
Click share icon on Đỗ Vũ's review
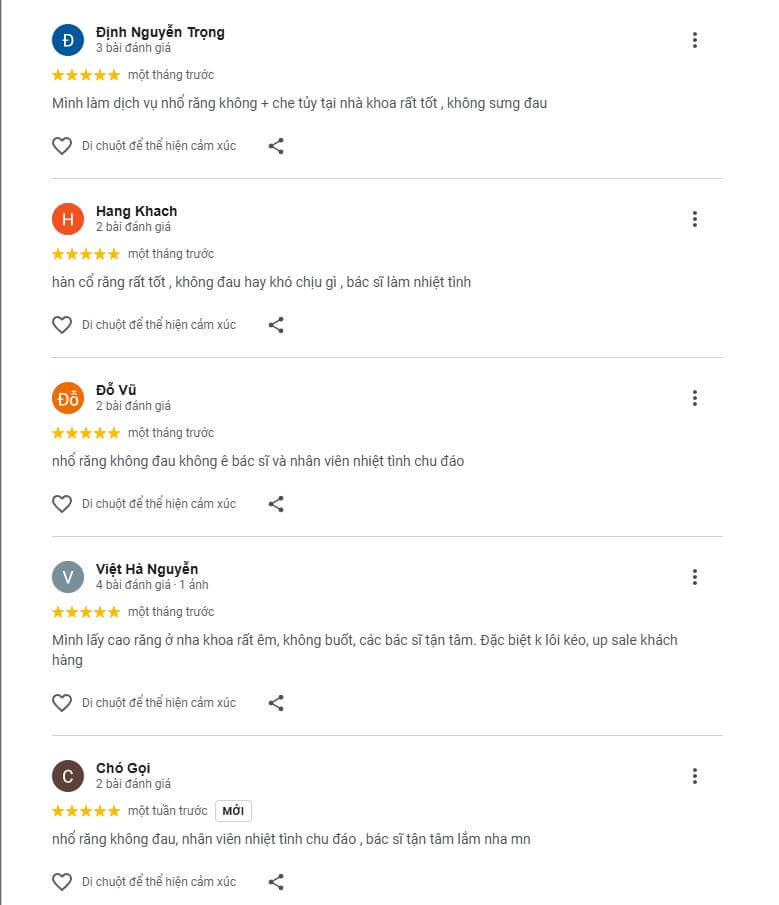tap(276, 504)
